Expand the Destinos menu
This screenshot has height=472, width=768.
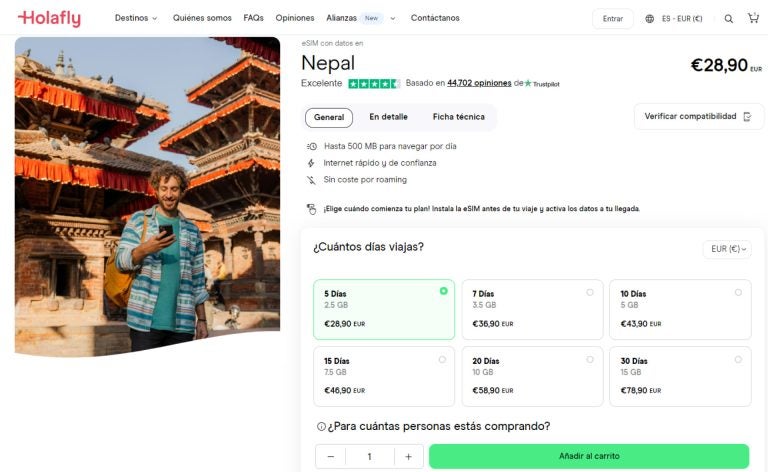coord(136,18)
